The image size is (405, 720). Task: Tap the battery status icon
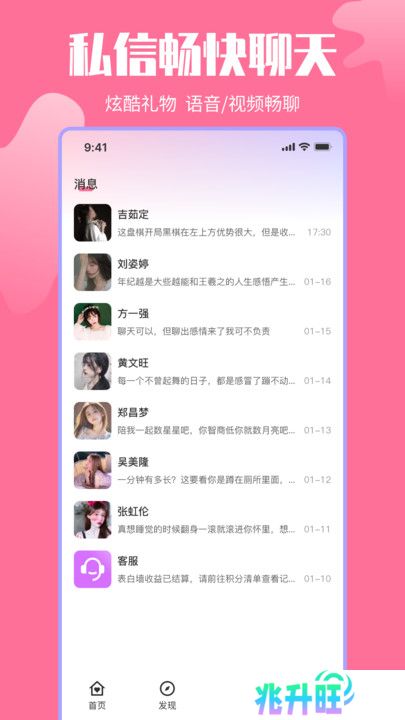[x=322, y=147]
